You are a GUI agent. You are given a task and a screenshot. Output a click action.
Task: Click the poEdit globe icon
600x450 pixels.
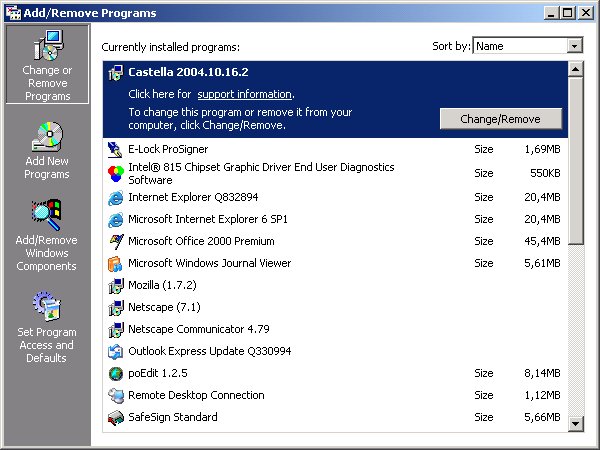point(116,373)
